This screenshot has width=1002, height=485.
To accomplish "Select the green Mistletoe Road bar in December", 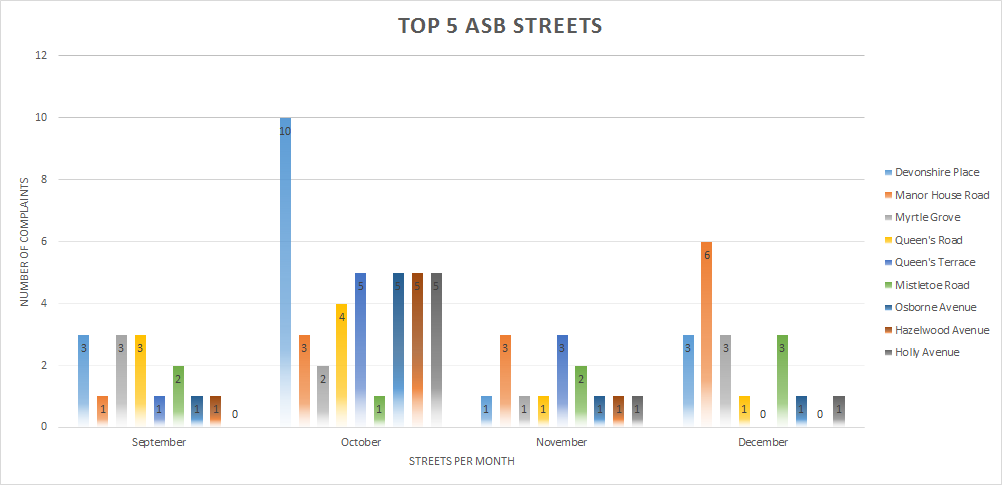I will tap(783, 380).
